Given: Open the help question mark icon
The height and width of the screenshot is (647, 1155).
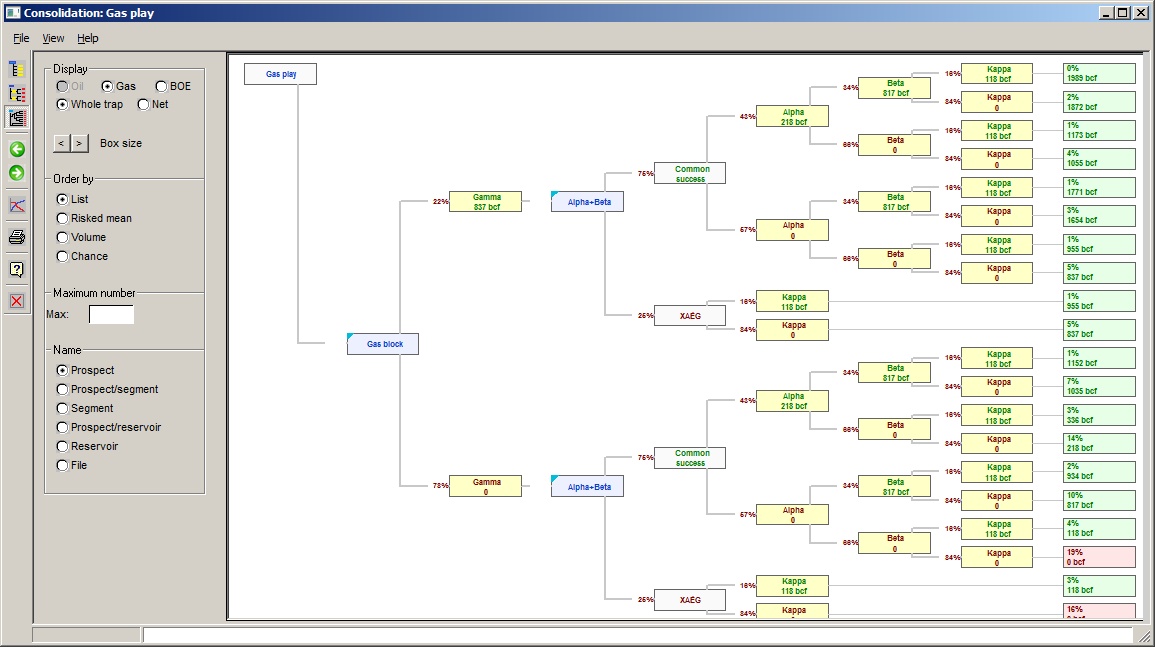Looking at the screenshot, I should [x=17, y=269].
